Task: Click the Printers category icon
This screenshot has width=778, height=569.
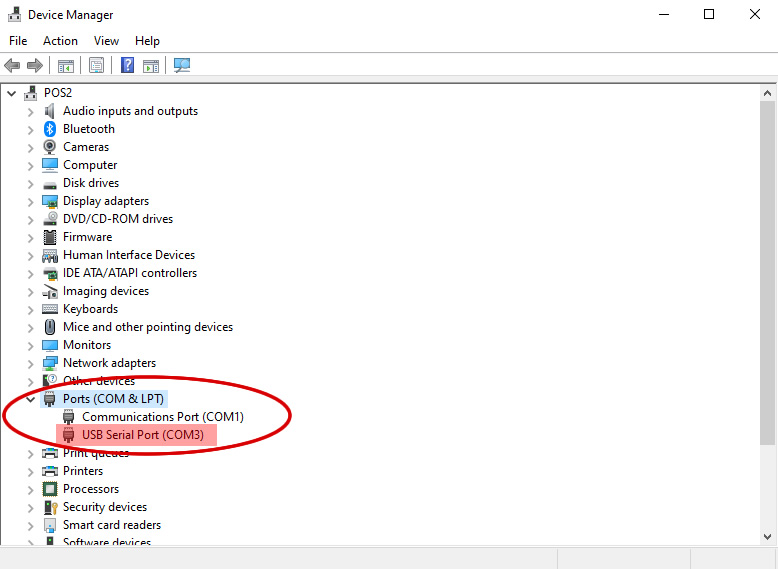Action: (x=50, y=471)
